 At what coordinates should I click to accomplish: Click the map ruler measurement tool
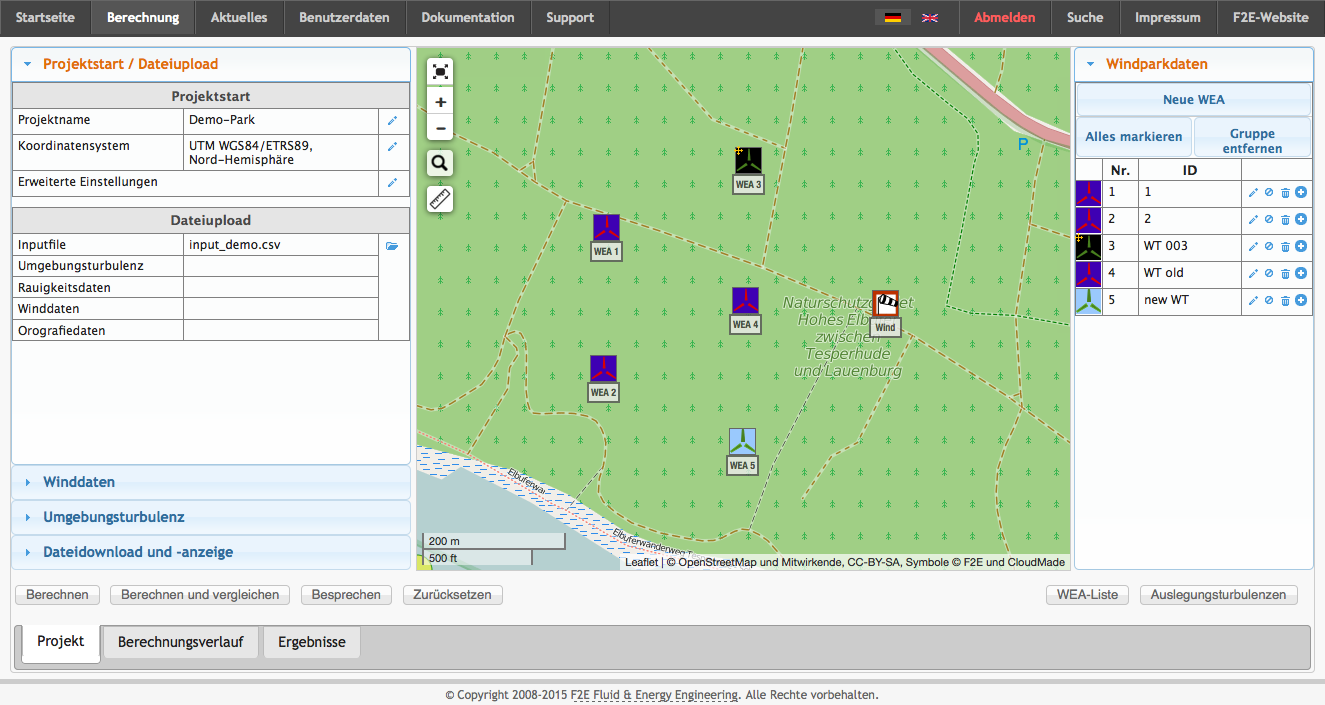(x=440, y=199)
